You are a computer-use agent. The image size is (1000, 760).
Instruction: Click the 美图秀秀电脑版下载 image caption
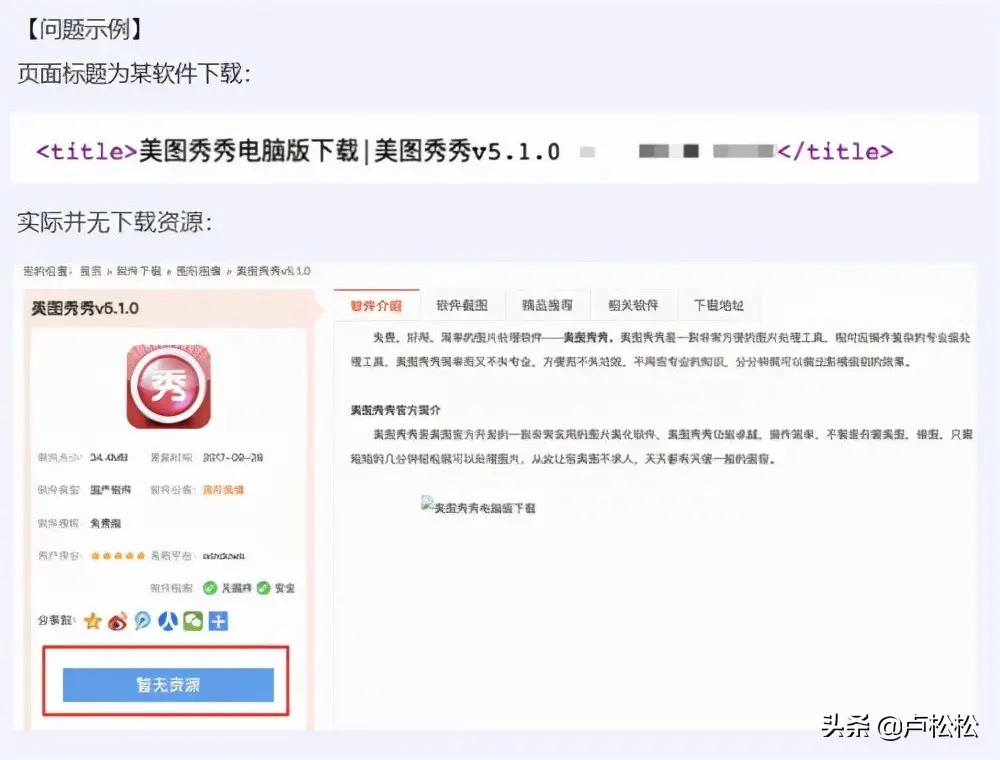tap(485, 508)
